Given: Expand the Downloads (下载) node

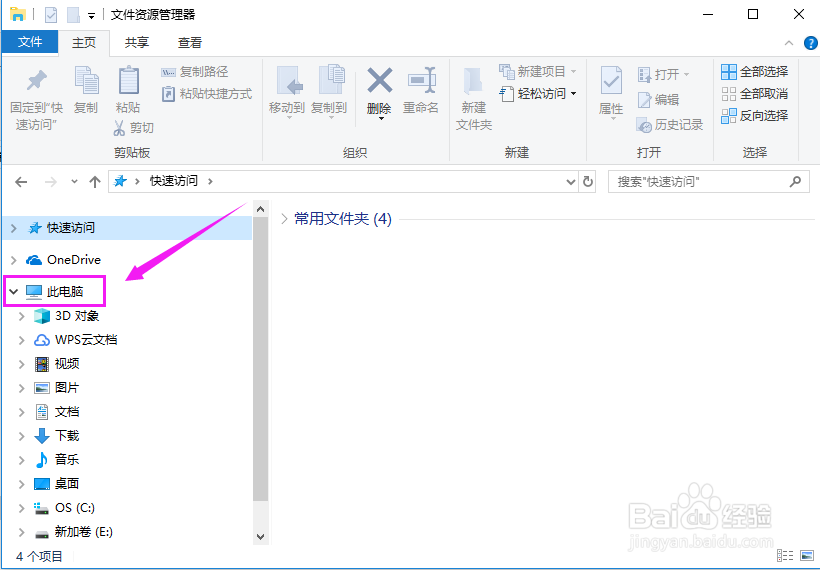Looking at the screenshot, I should [21, 436].
